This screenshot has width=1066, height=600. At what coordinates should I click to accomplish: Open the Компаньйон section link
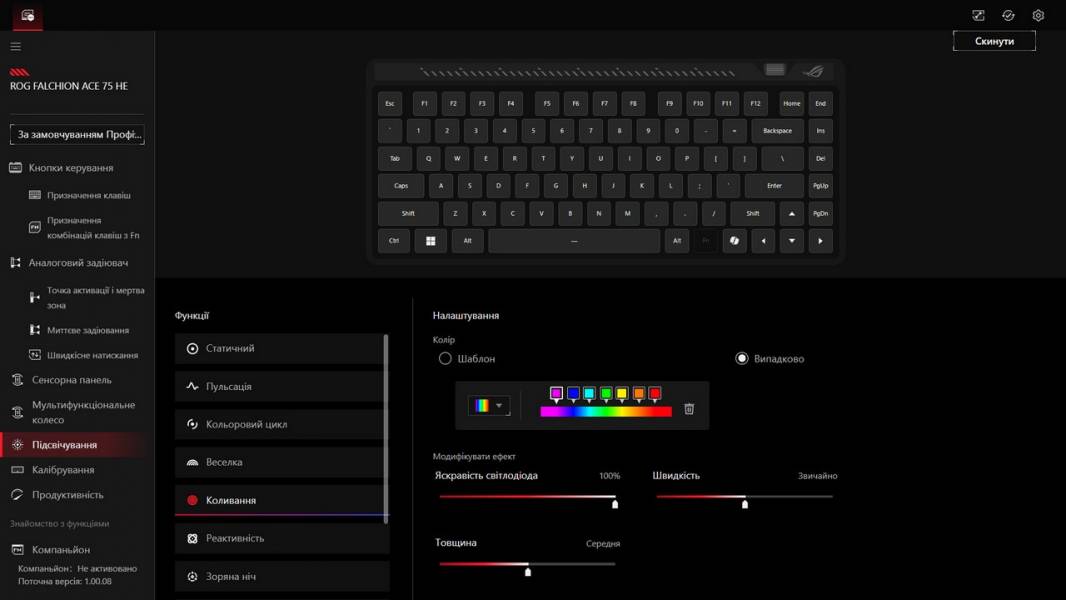click(x=60, y=550)
